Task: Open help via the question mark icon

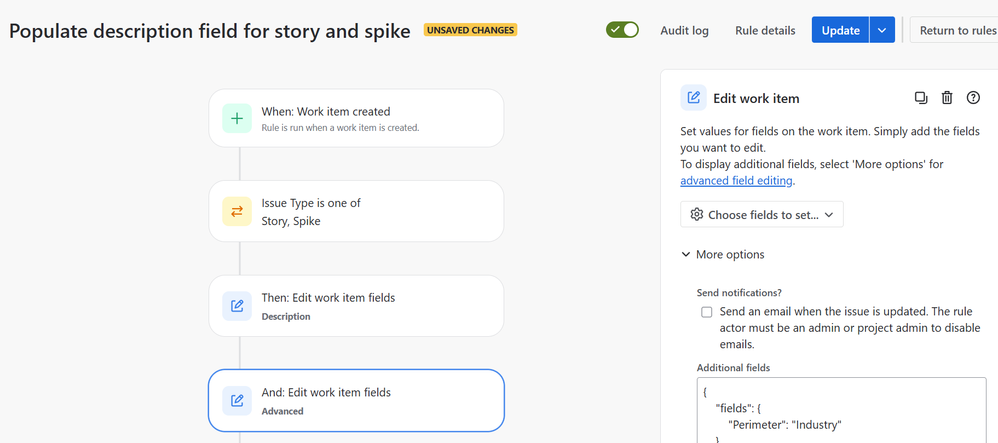Action: [973, 98]
